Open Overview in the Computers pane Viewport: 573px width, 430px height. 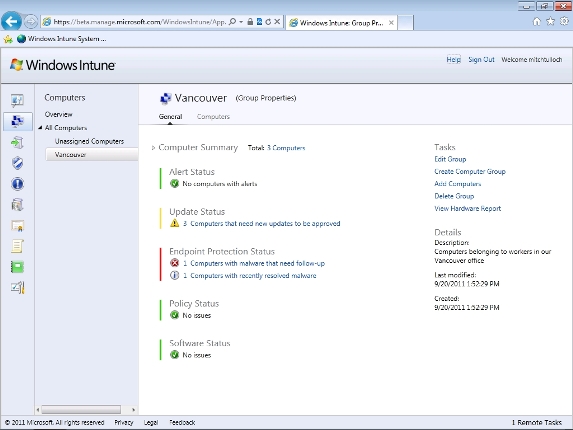click(x=58, y=114)
